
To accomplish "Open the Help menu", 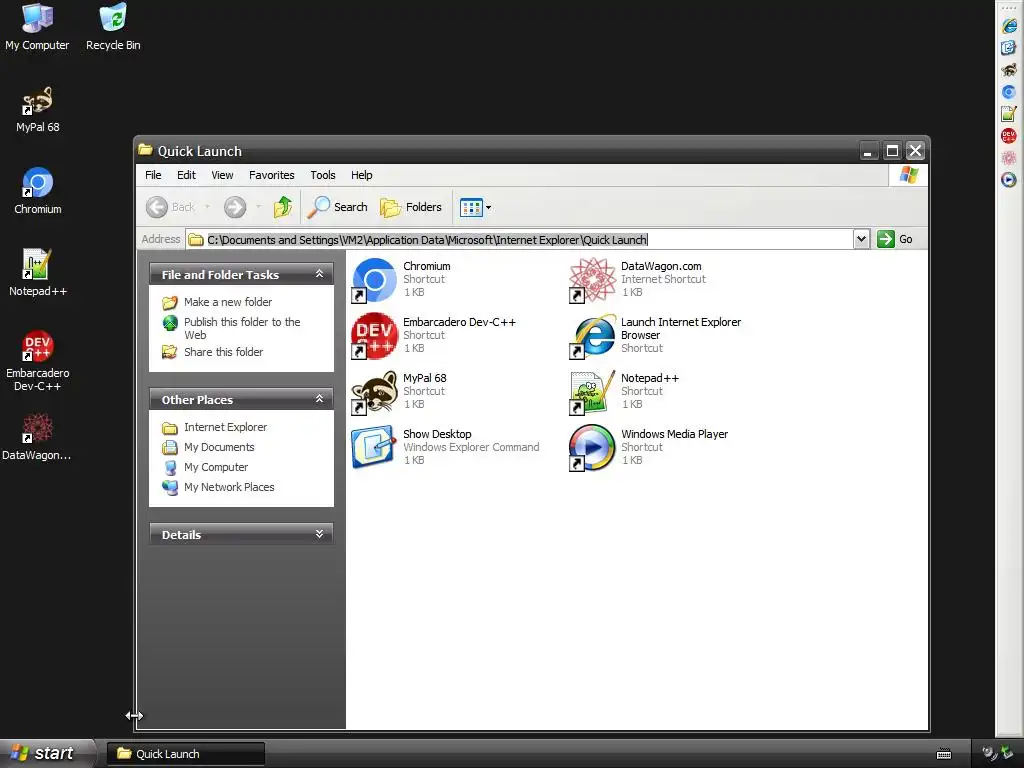I will 361,175.
